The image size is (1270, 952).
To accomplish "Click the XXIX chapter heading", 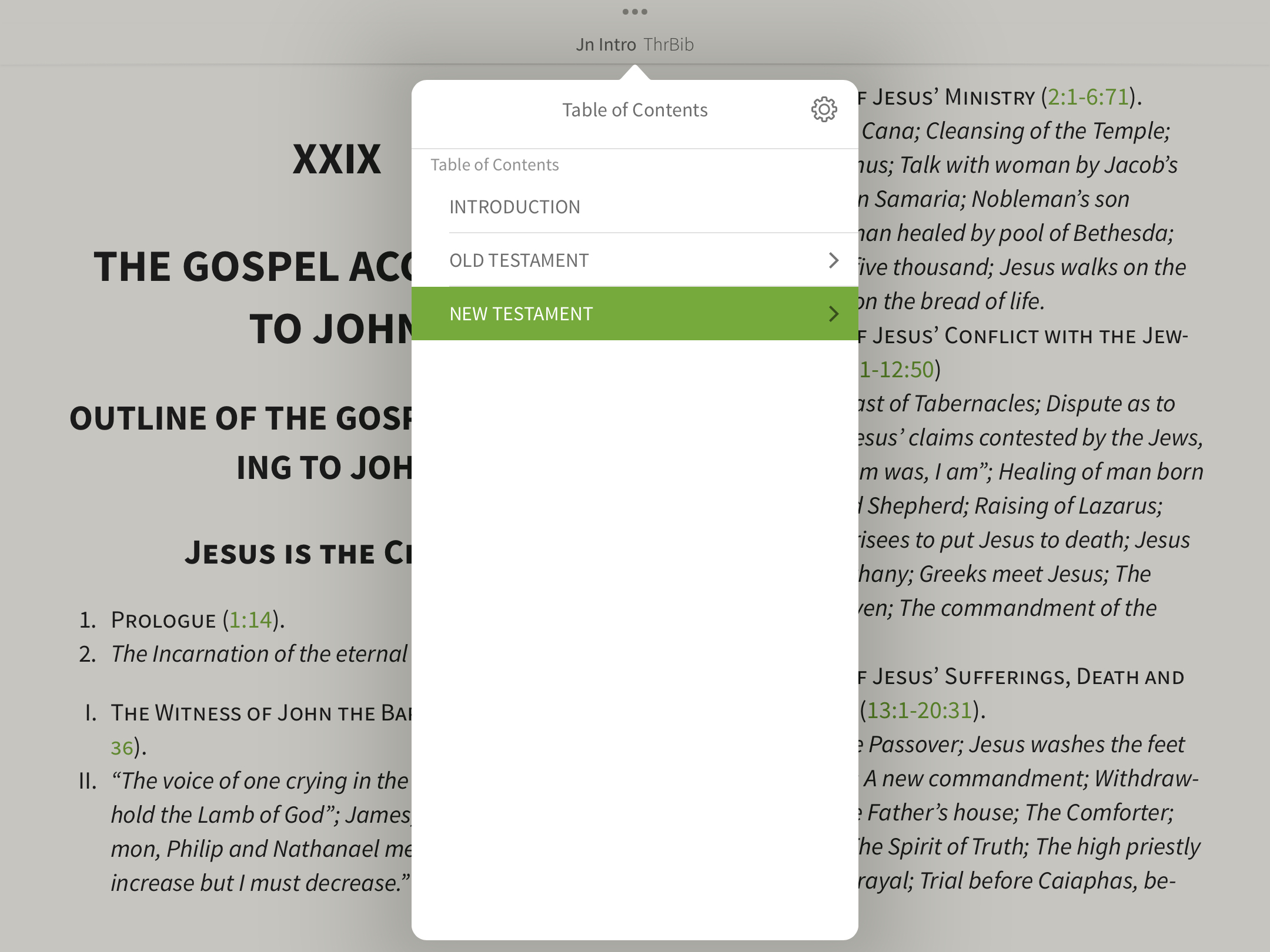I will pyautogui.click(x=337, y=159).
